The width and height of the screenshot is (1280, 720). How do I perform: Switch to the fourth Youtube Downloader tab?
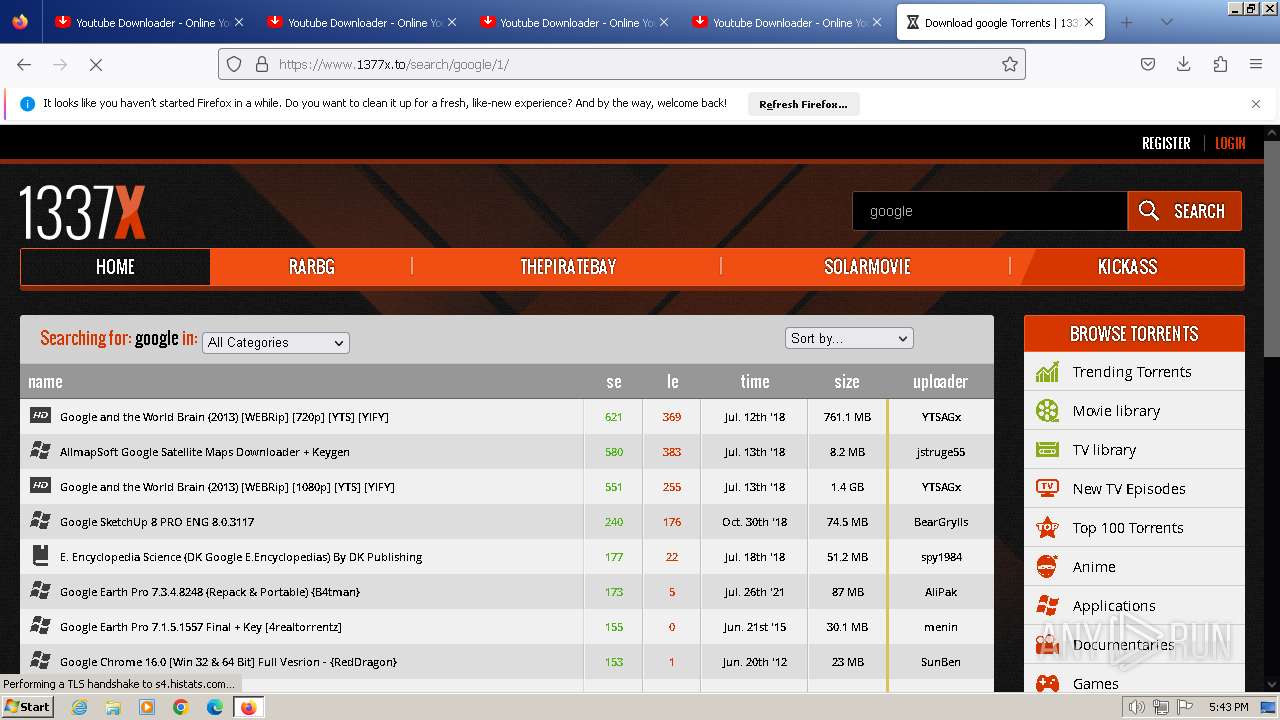786,22
